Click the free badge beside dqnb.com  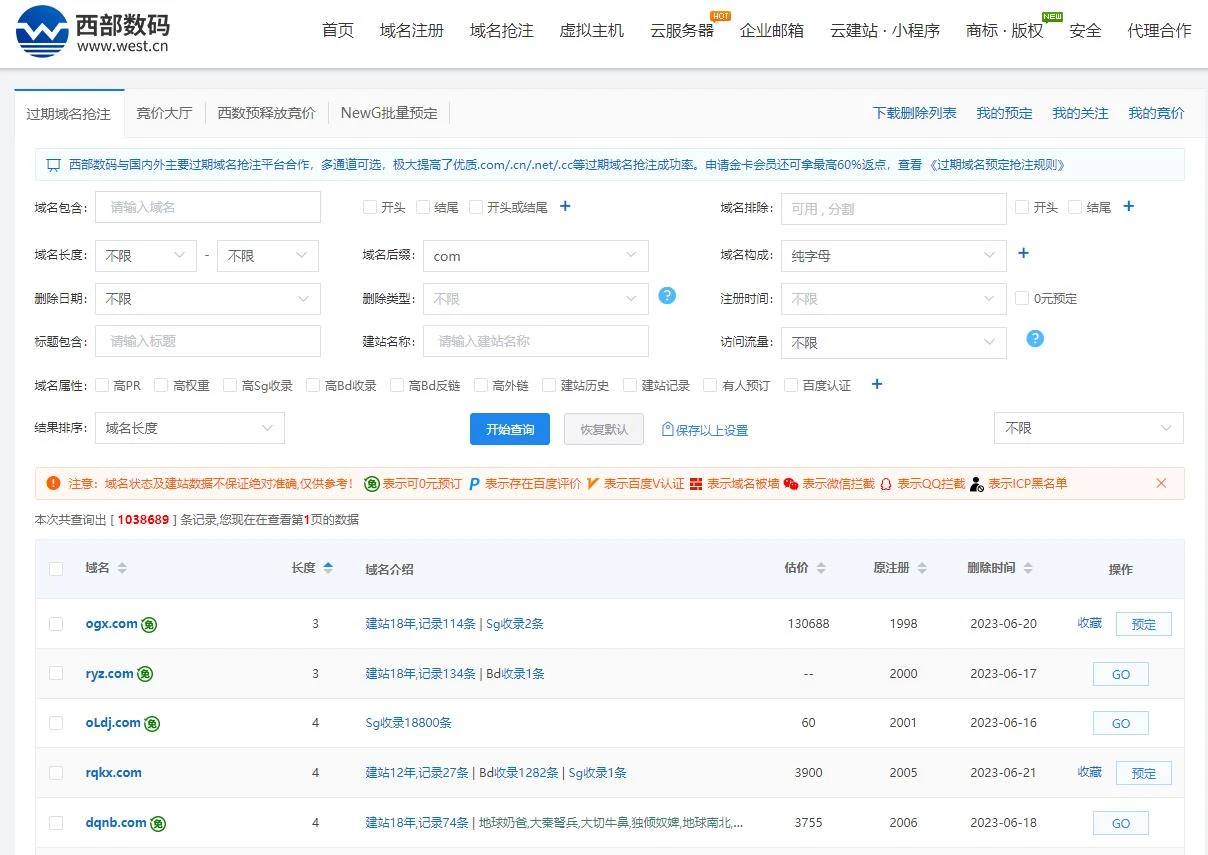click(158, 823)
